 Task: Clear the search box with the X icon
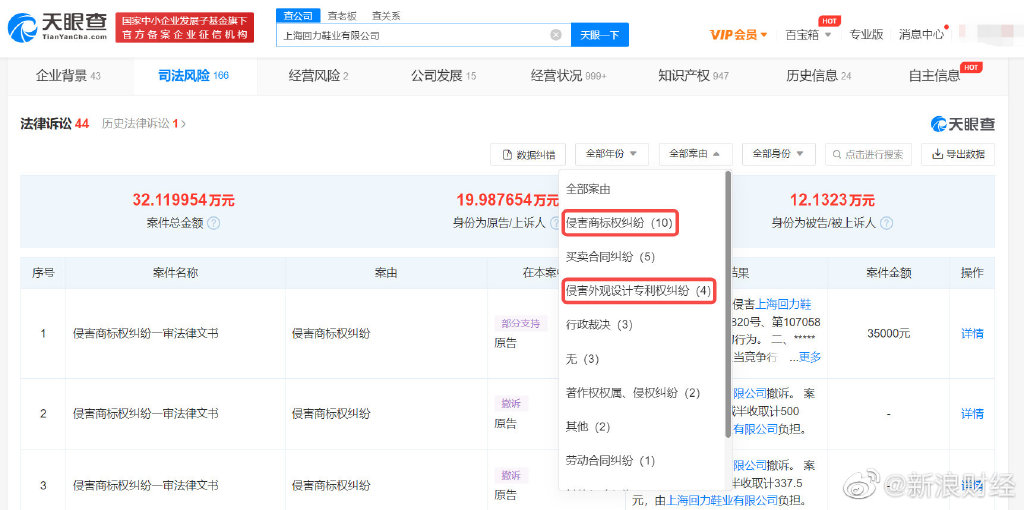click(556, 35)
